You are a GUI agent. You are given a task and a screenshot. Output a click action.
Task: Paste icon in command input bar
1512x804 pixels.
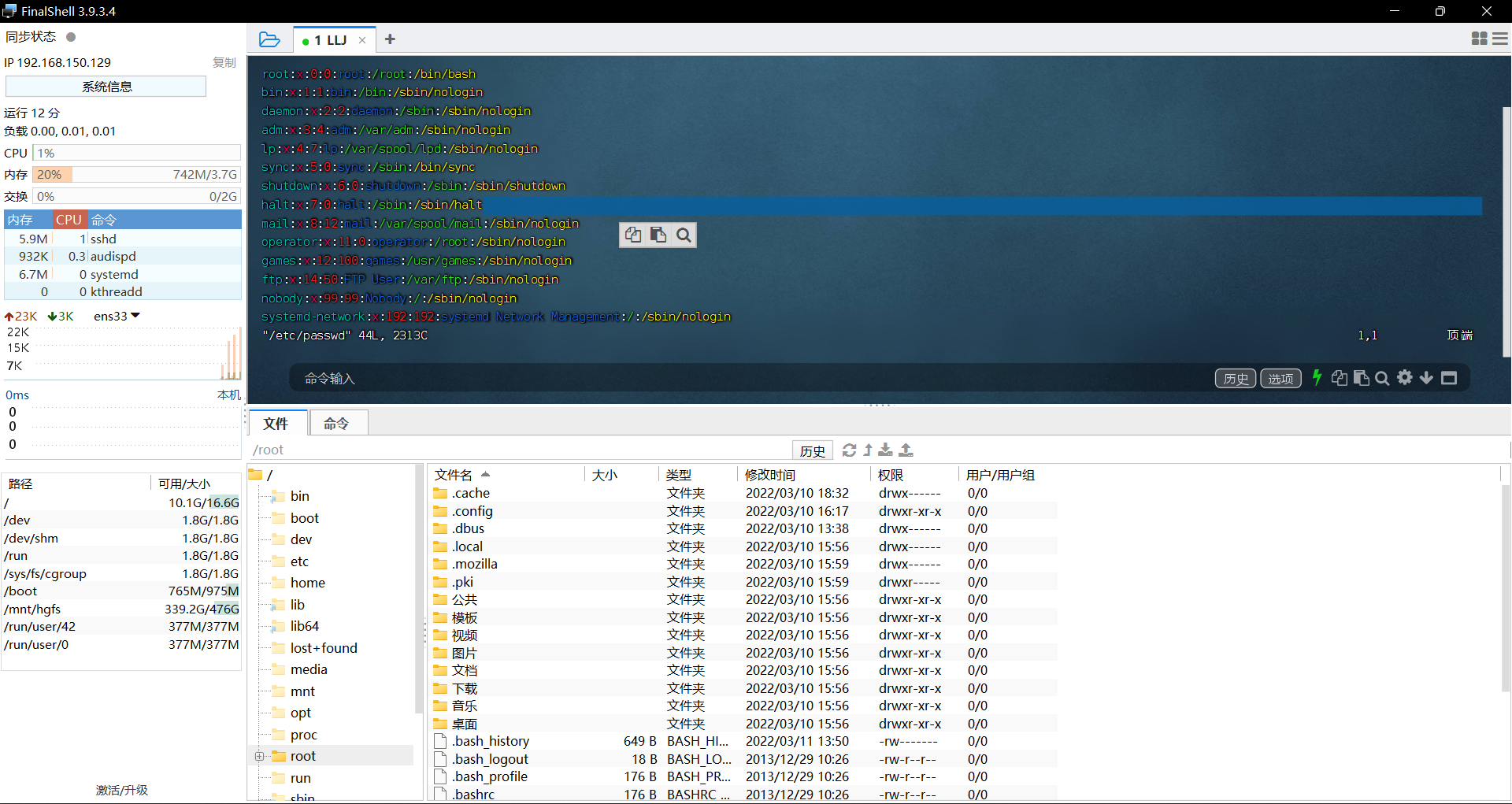[1361, 378]
